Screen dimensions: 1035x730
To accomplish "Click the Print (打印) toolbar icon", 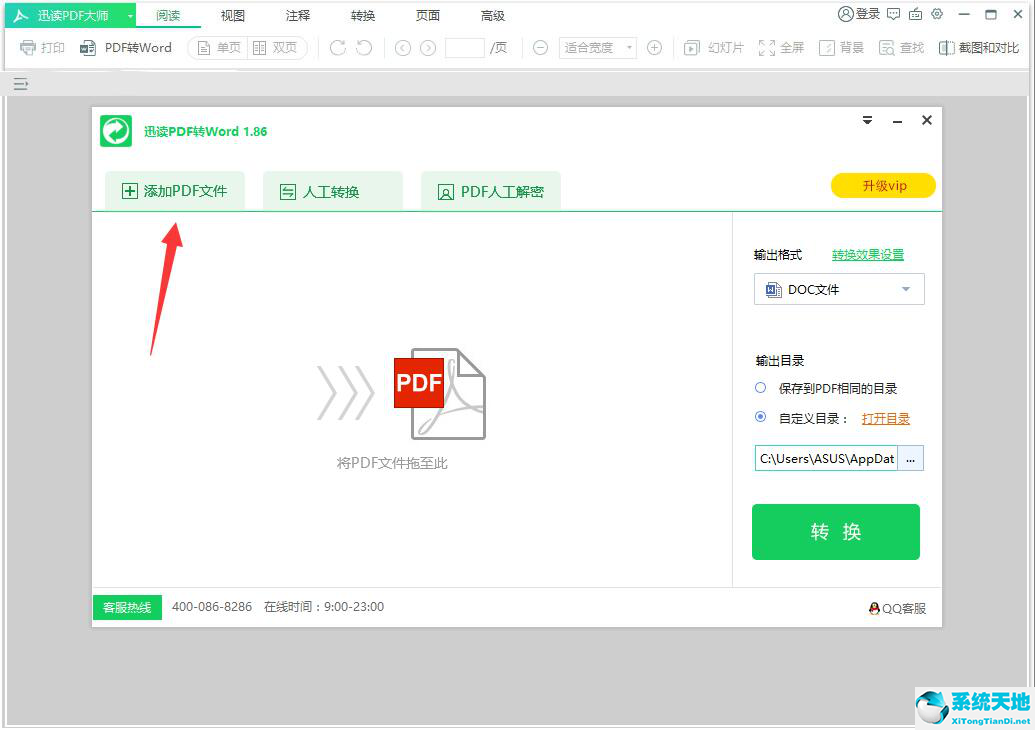I will (41, 47).
